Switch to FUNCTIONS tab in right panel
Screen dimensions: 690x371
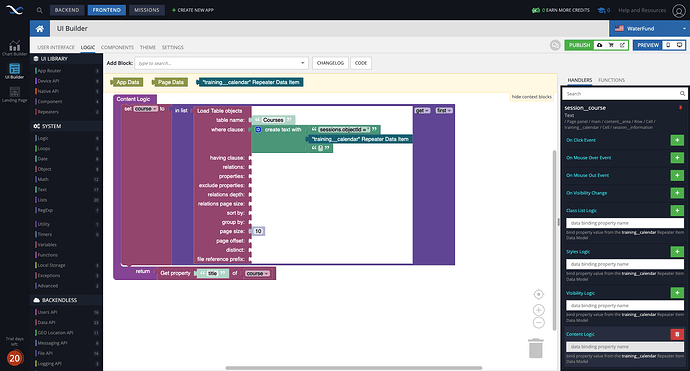click(x=611, y=80)
